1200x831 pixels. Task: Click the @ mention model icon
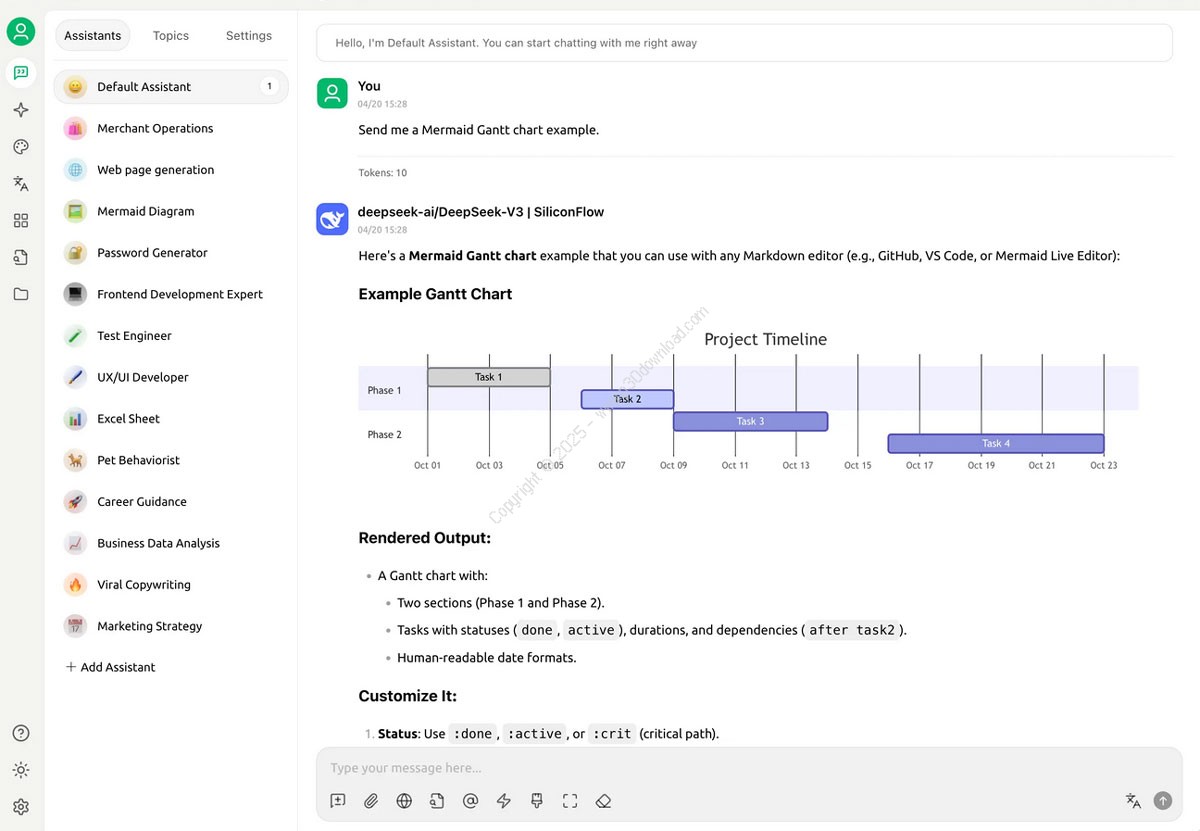[x=471, y=801]
